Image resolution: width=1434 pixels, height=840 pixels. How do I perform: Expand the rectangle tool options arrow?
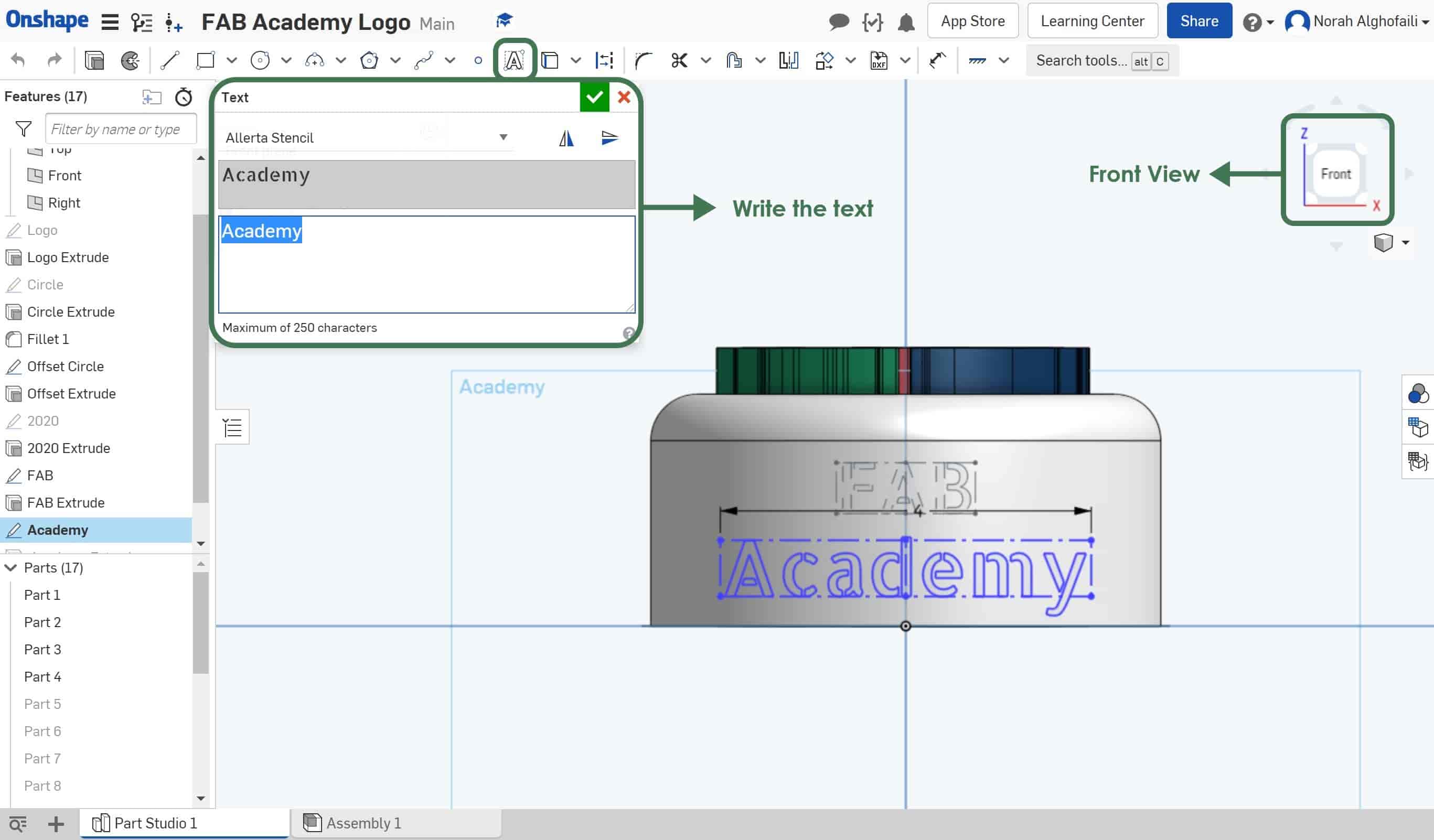232,60
